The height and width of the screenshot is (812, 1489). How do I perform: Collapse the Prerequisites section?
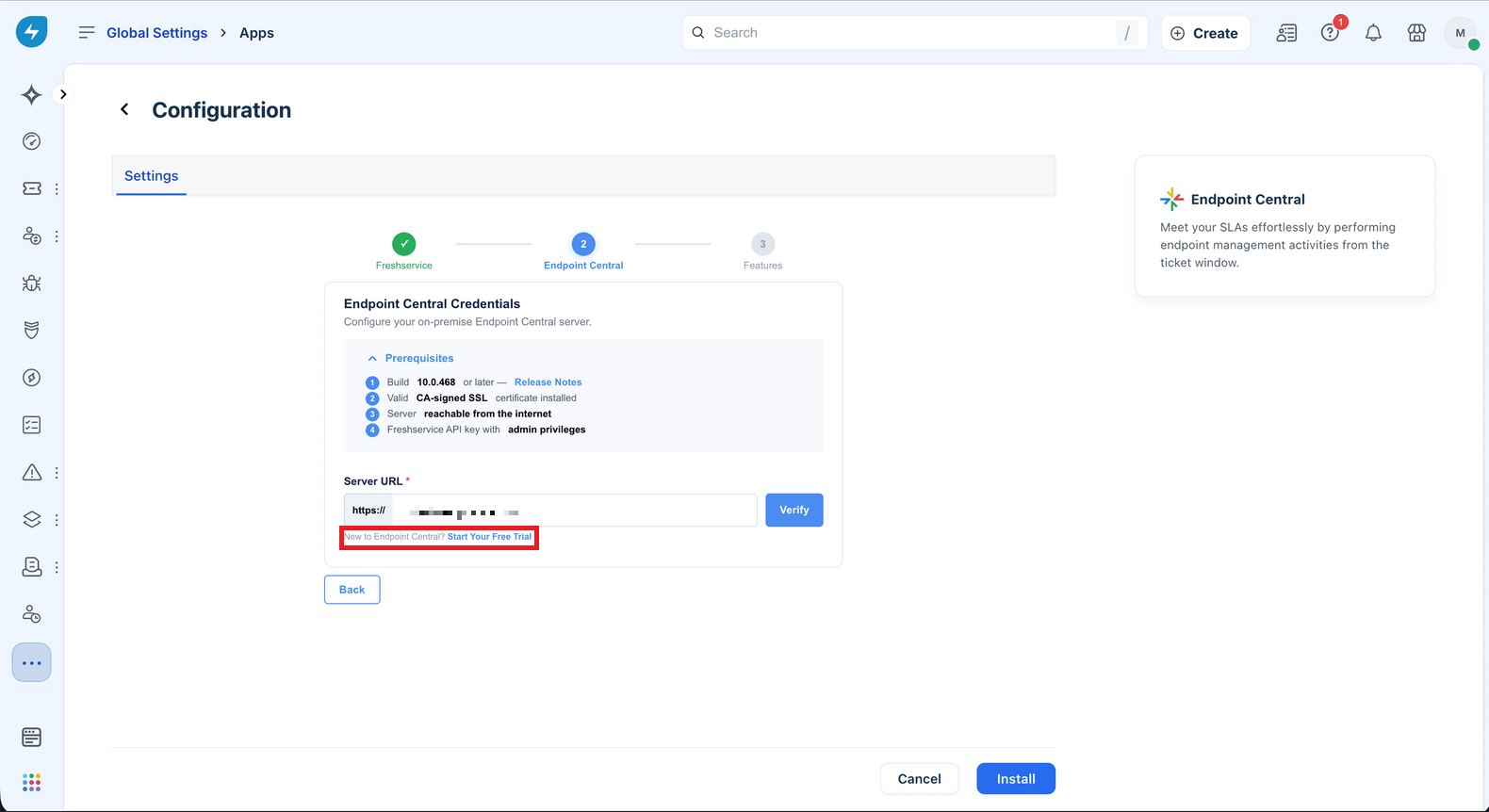click(411, 358)
